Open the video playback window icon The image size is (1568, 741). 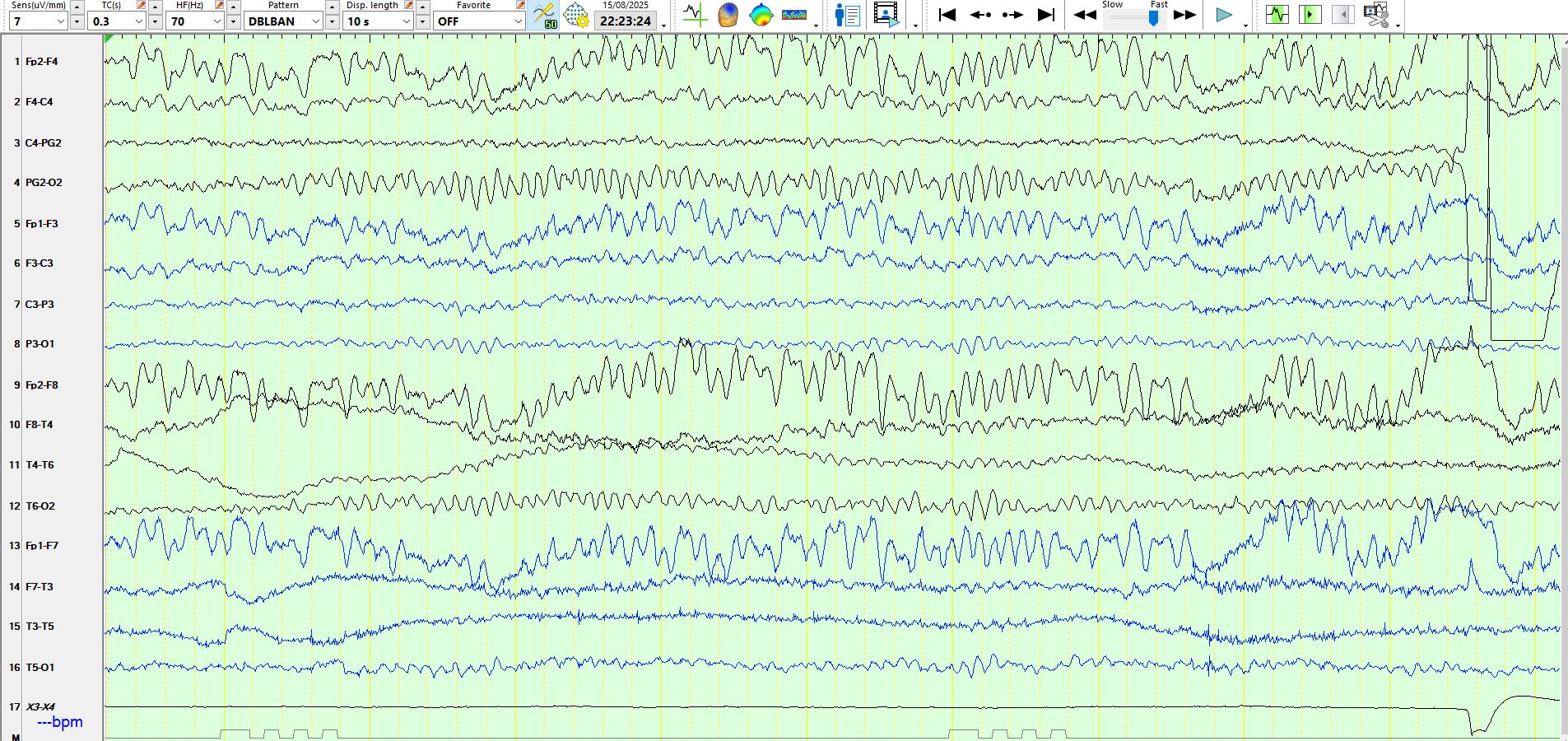click(x=886, y=15)
